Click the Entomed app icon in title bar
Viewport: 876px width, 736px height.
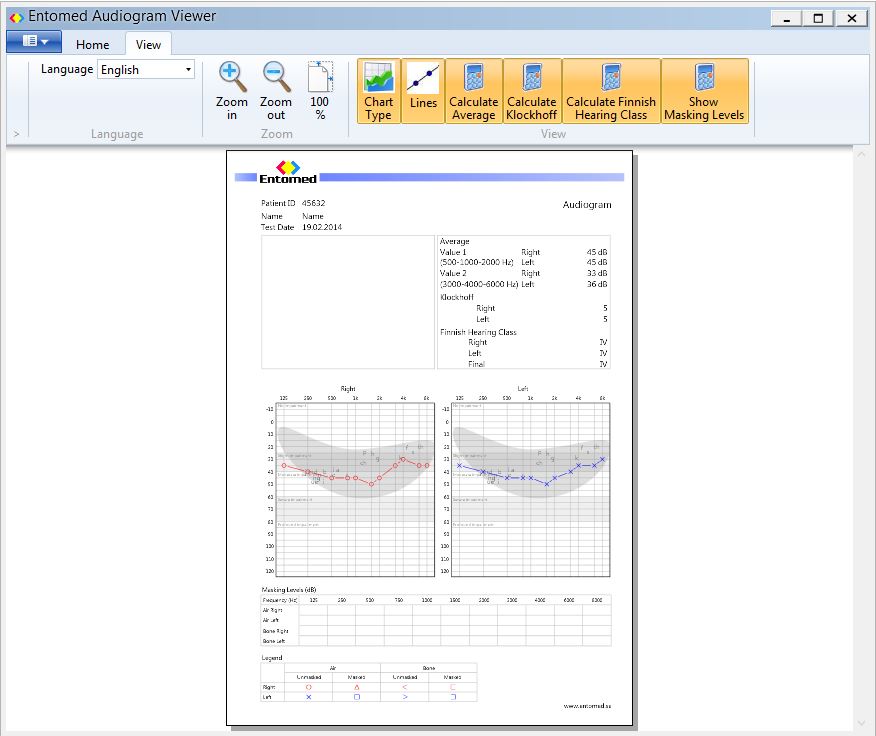tap(16, 17)
